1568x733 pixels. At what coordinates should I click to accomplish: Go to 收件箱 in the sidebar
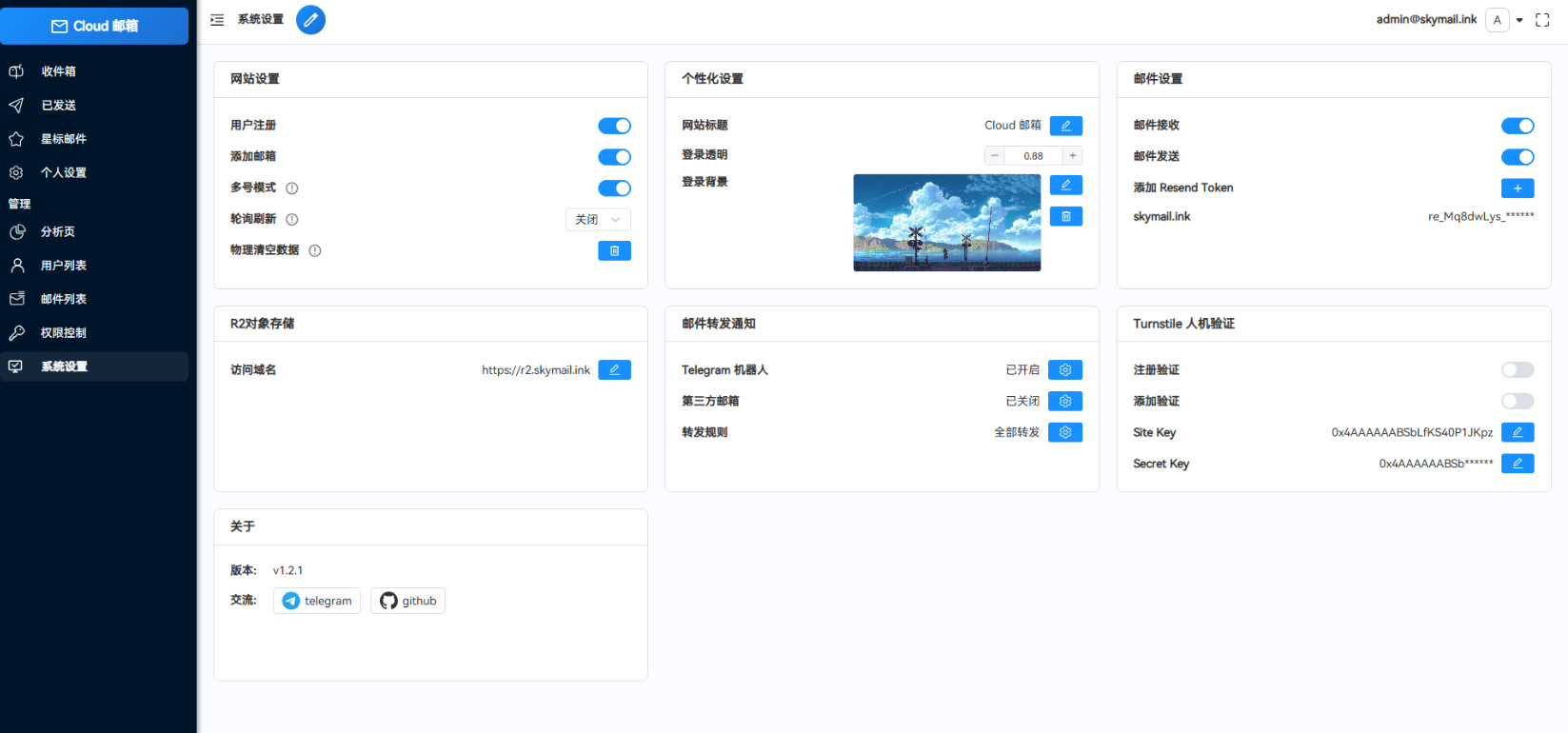[x=58, y=71]
